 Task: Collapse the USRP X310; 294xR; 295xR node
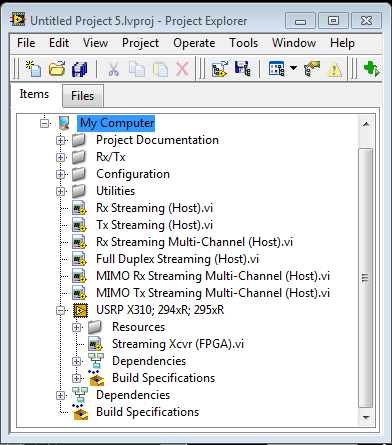60,310
